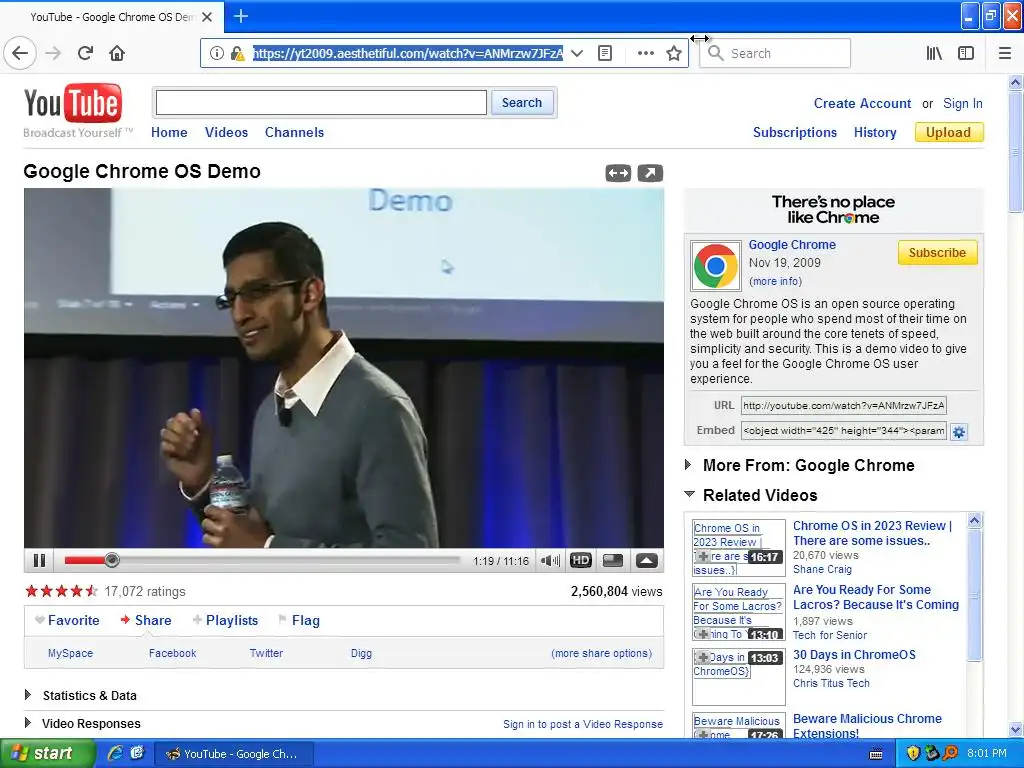Flag this video
The width and height of the screenshot is (1024, 768).
tap(299, 620)
